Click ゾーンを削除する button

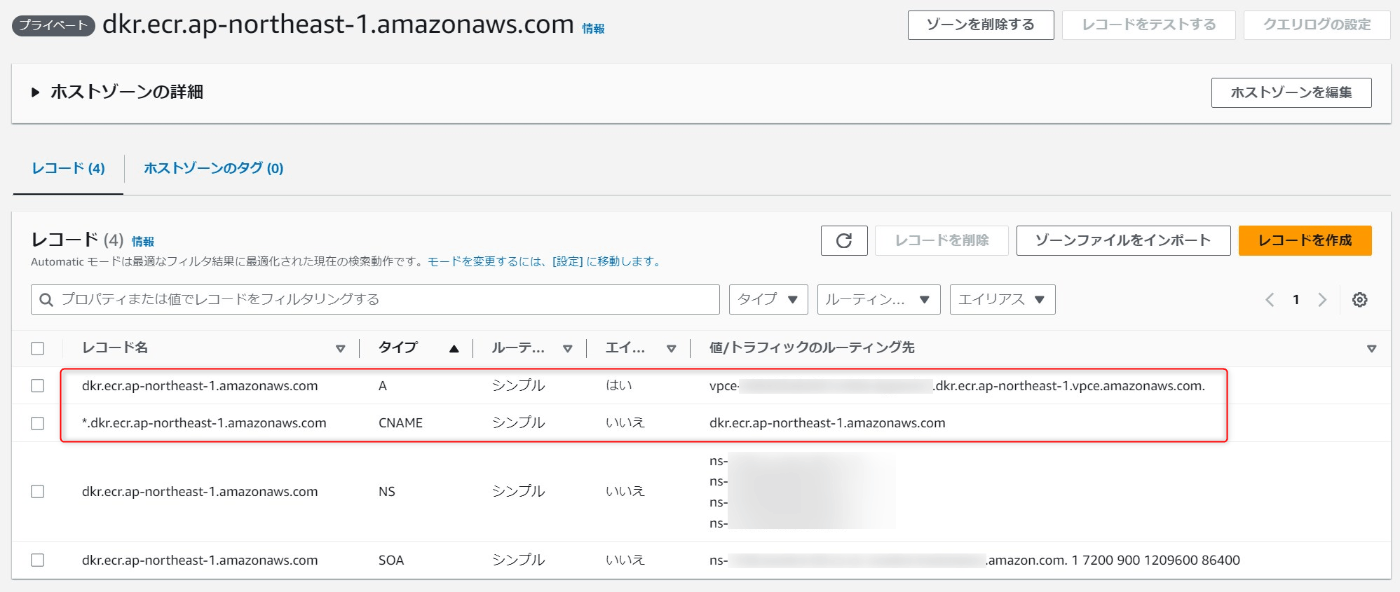pos(981,25)
